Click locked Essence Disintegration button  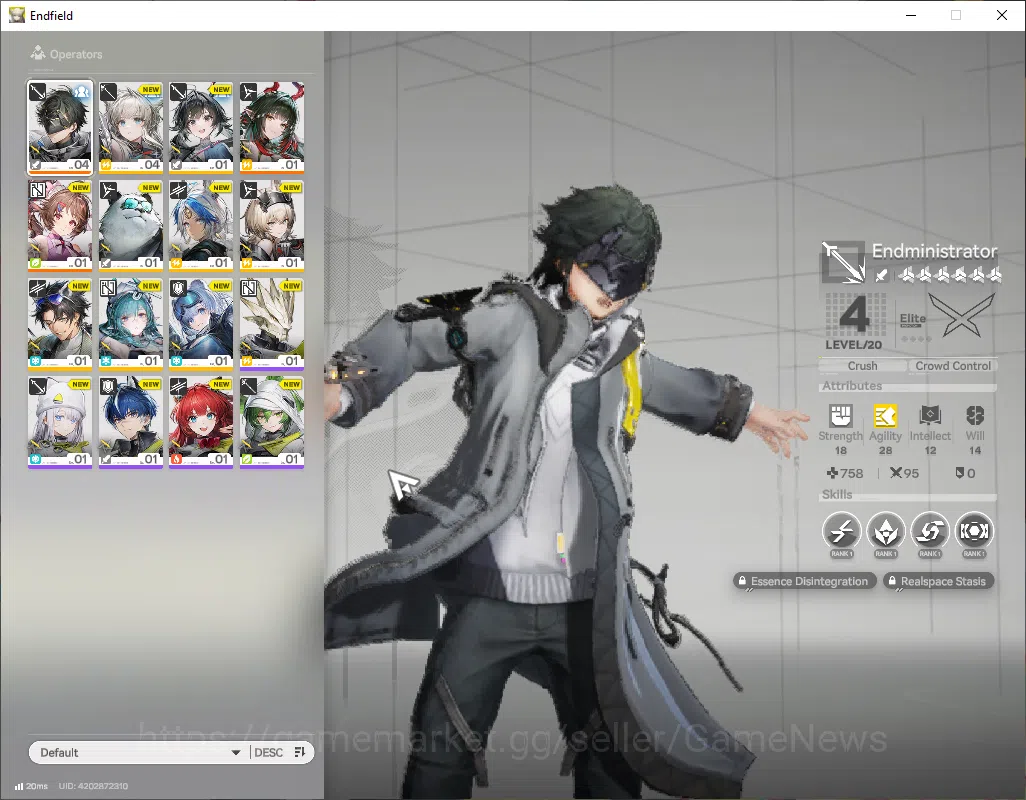[804, 581]
